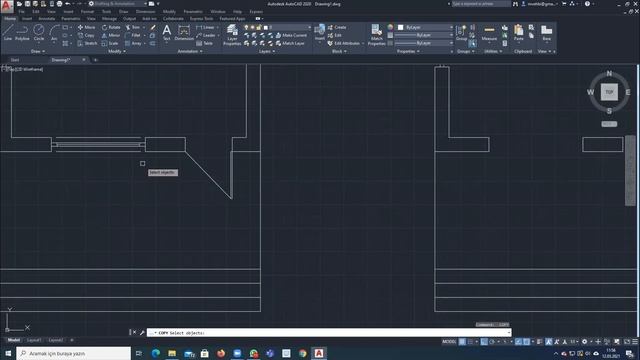Viewport: 640px width, 360px height.
Task: Select the Line drawing tool
Action: click(x=8, y=32)
